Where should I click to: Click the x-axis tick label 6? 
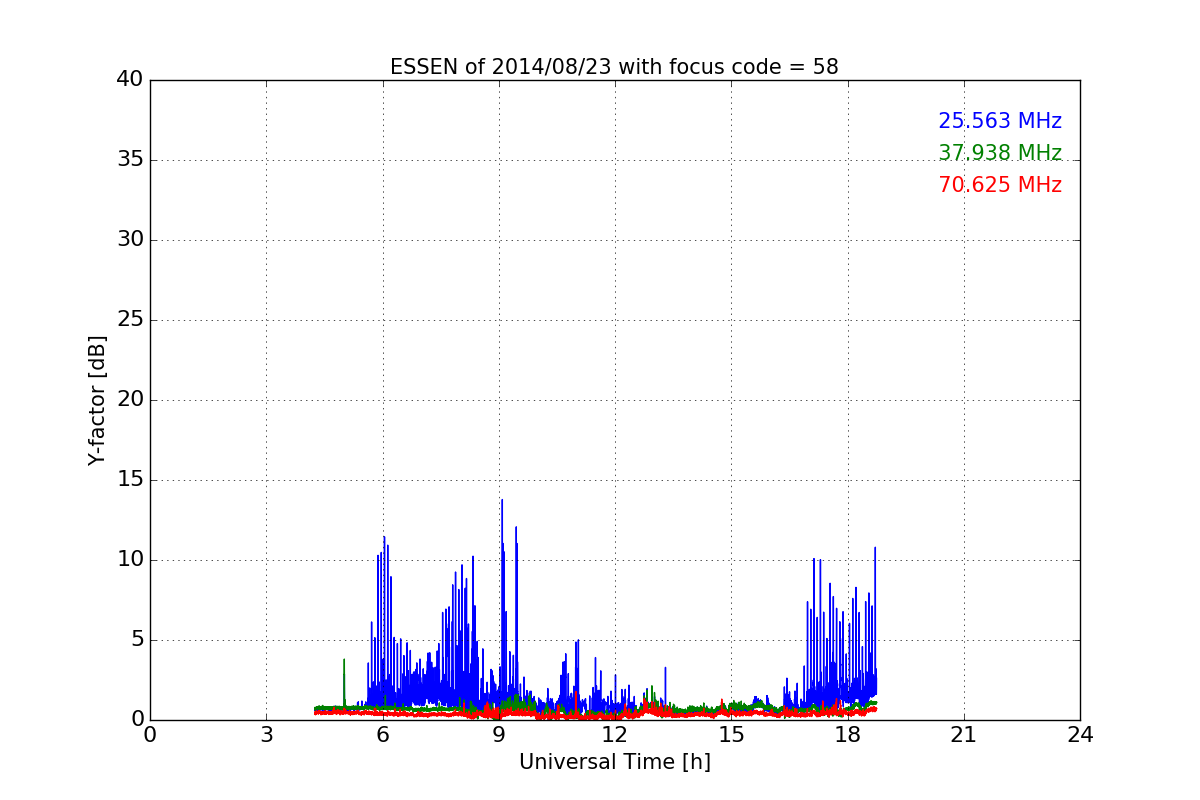pyautogui.click(x=382, y=734)
